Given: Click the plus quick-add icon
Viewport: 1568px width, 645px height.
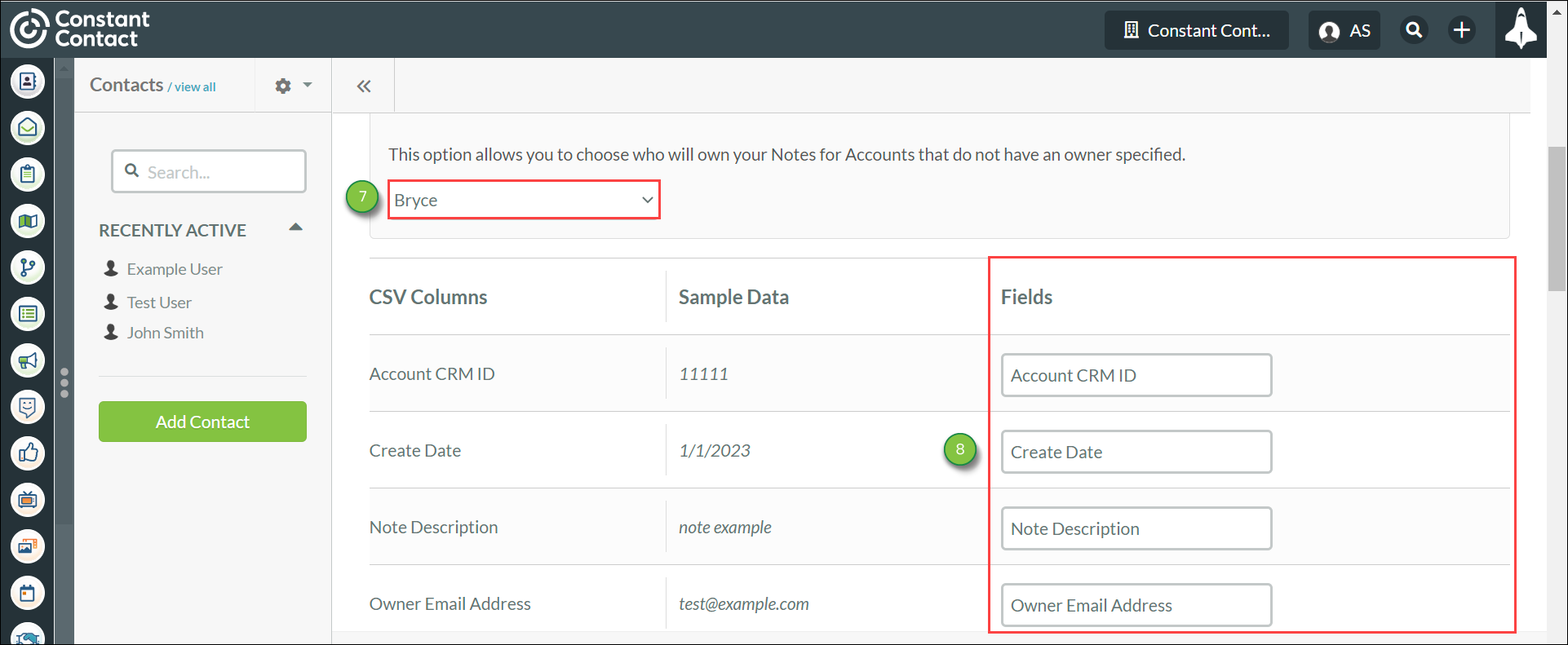Looking at the screenshot, I should point(1462,30).
